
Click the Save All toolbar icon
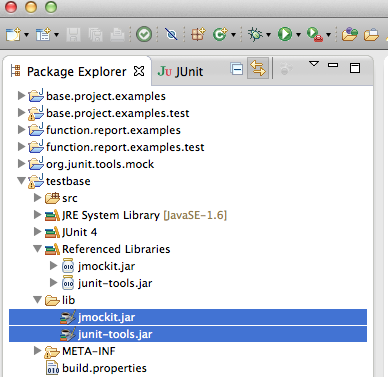pos(95,35)
